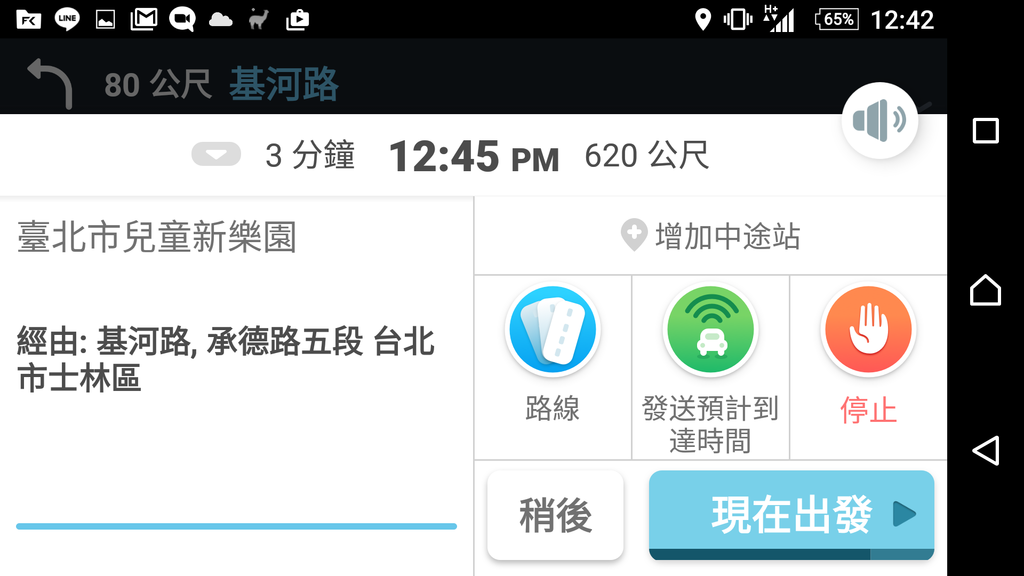Tap the Gmail notification icon in the status bar
Viewport: 1024px width, 576px height.
click(144, 19)
